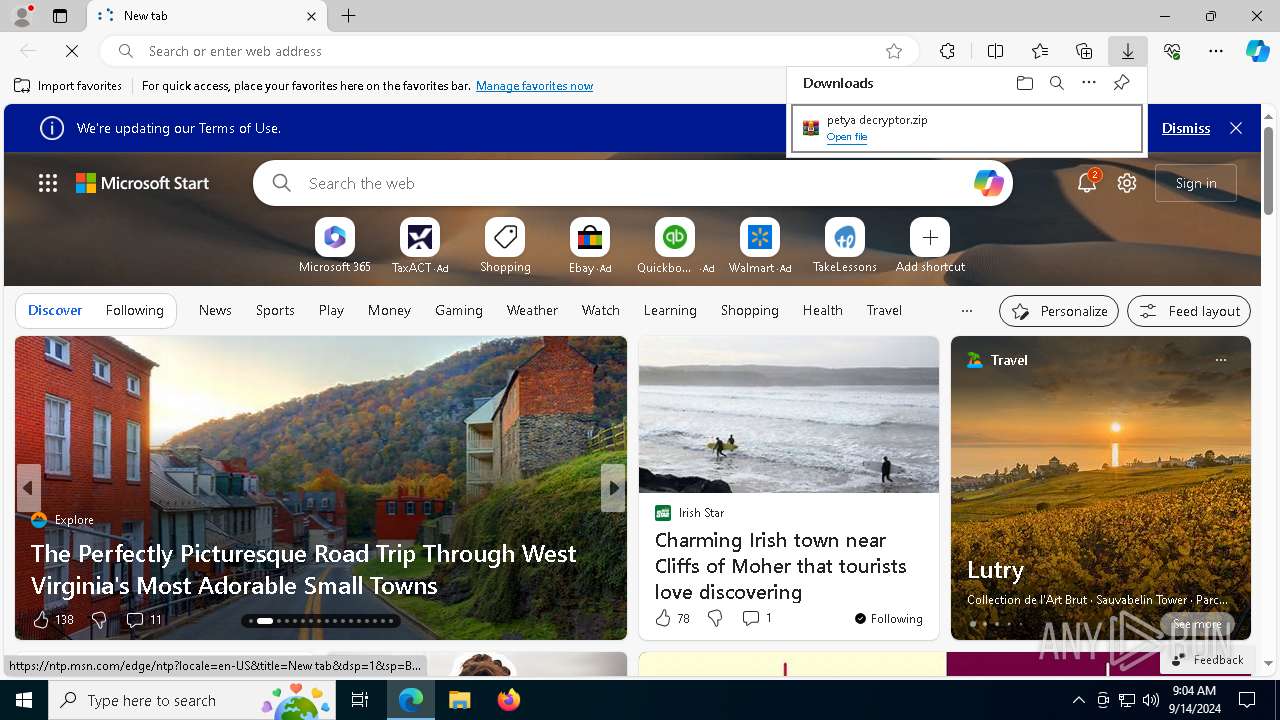Screen dimensions: 1280x720
Task: Open Browser essentials icon
Action: coord(1172,51)
